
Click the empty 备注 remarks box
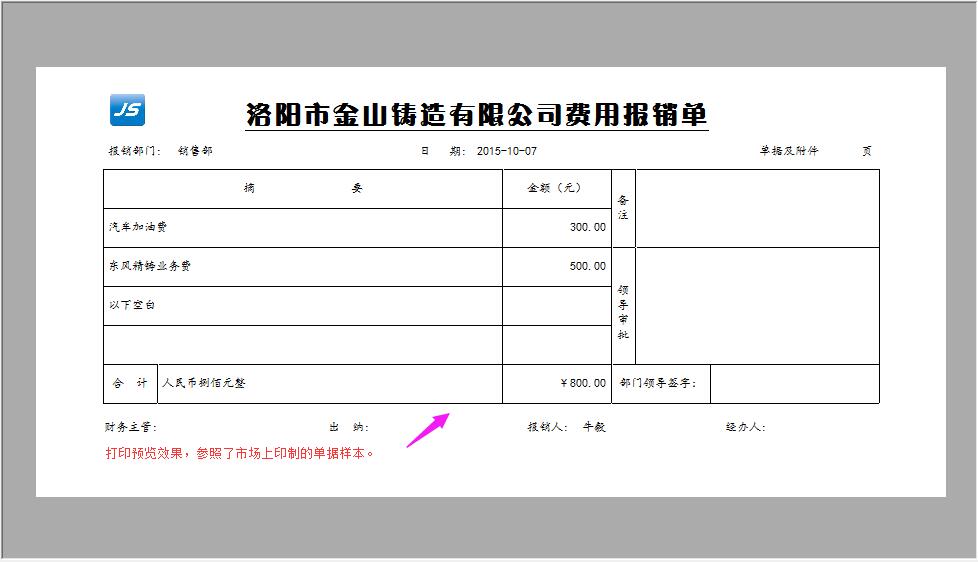757,208
